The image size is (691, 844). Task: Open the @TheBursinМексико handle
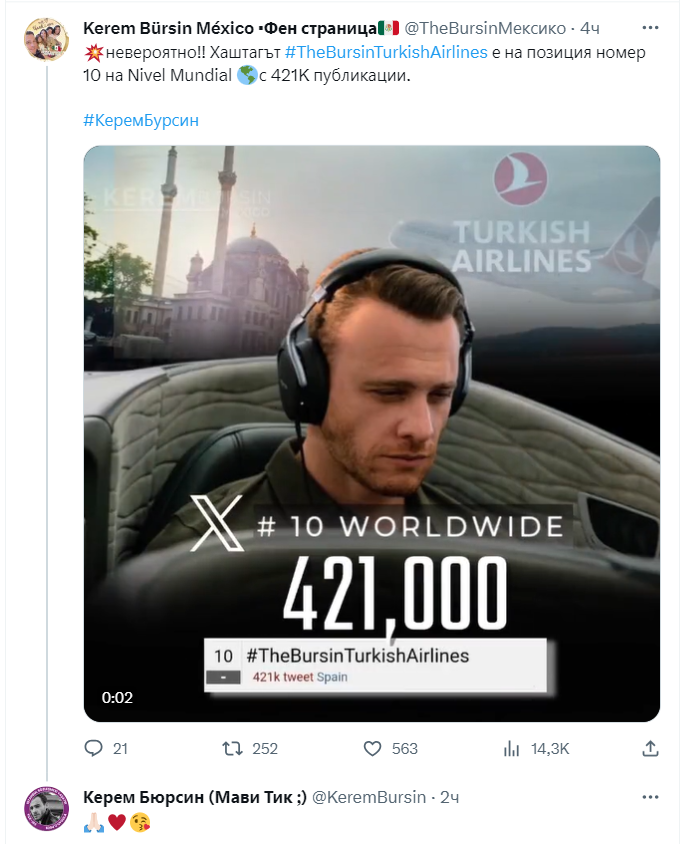tap(485, 25)
